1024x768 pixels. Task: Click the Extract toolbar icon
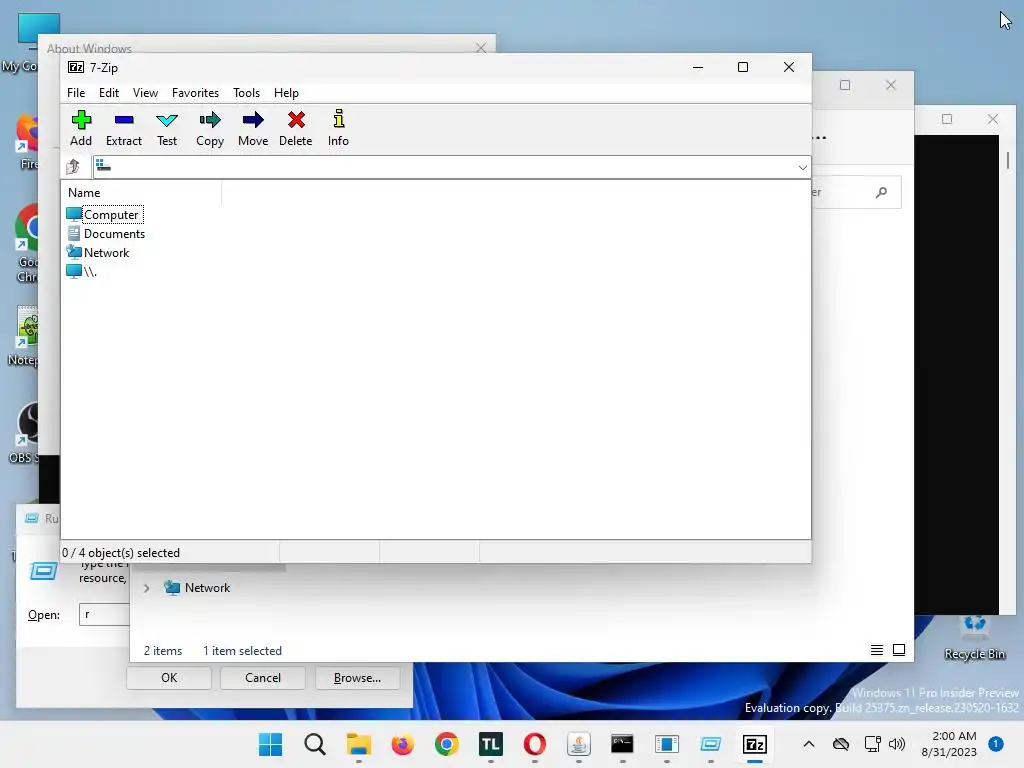coord(123,128)
